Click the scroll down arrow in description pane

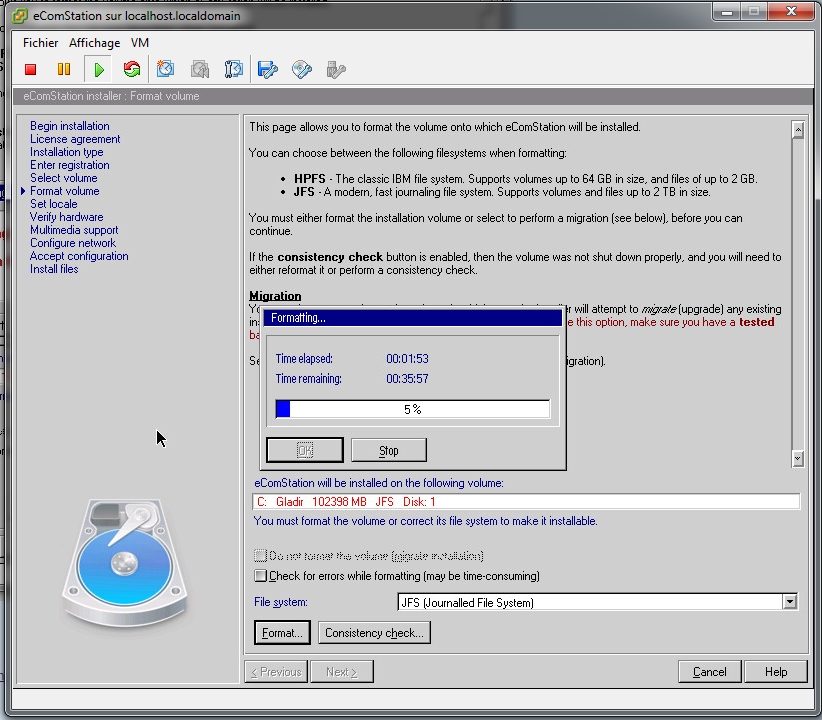click(x=797, y=458)
